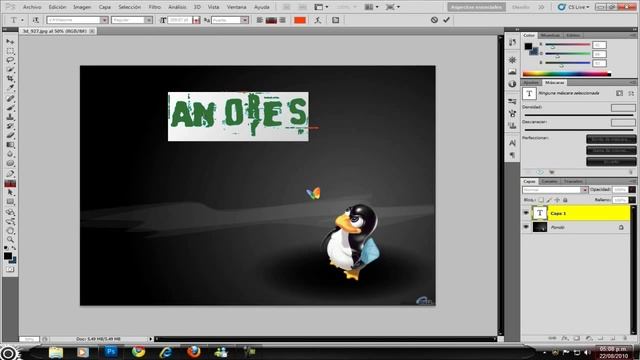Viewport: 640px width, 360px height.
Task: Select the Brush tool
Action: (10, 108)
